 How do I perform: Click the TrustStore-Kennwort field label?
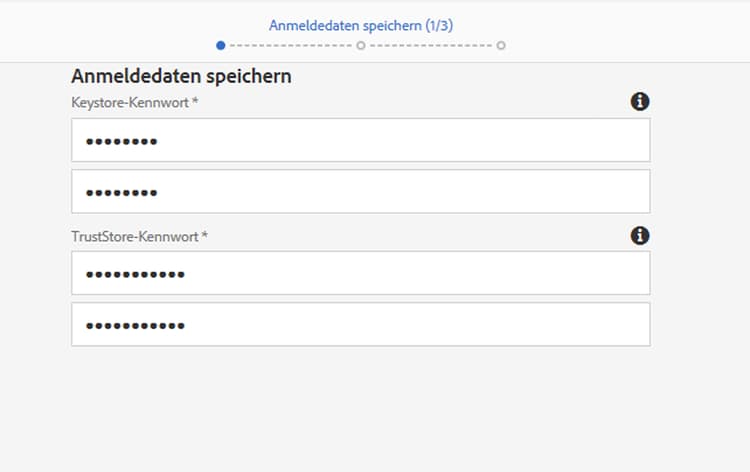tap(135, 236)
